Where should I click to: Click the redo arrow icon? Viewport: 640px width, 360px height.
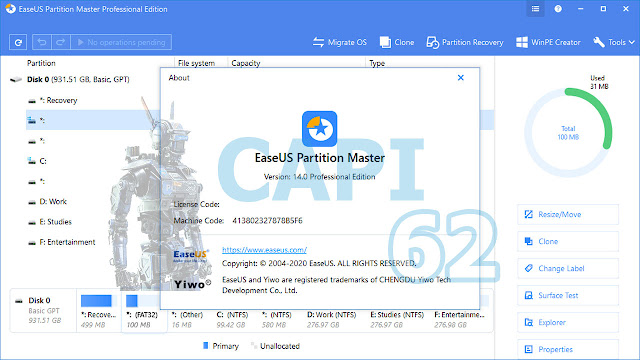(60, 42)
